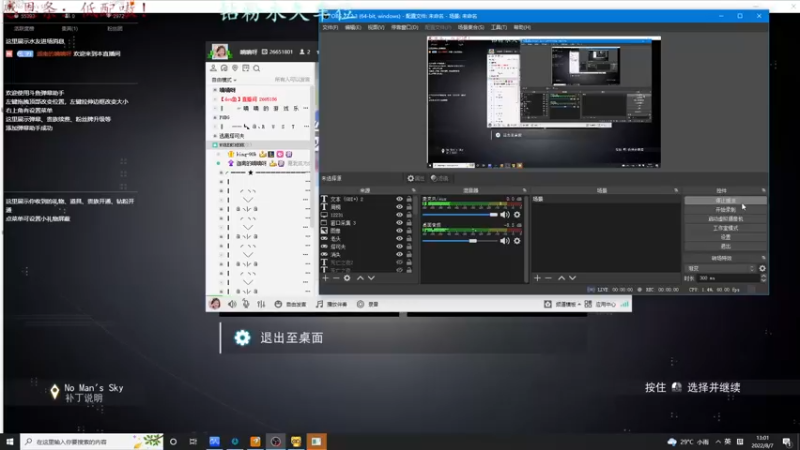Add a new scene with the plus icon

click(537, 278)
